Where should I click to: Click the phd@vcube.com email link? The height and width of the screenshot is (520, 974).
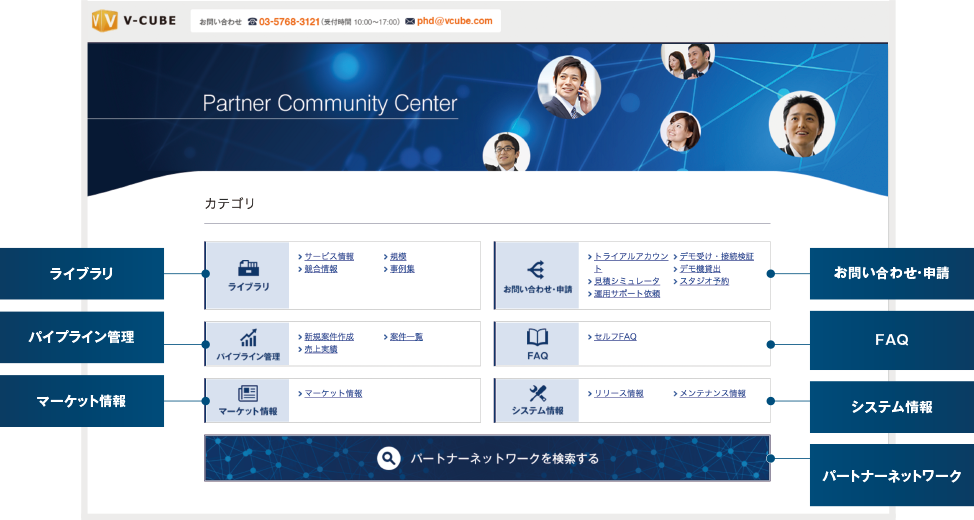455,21
